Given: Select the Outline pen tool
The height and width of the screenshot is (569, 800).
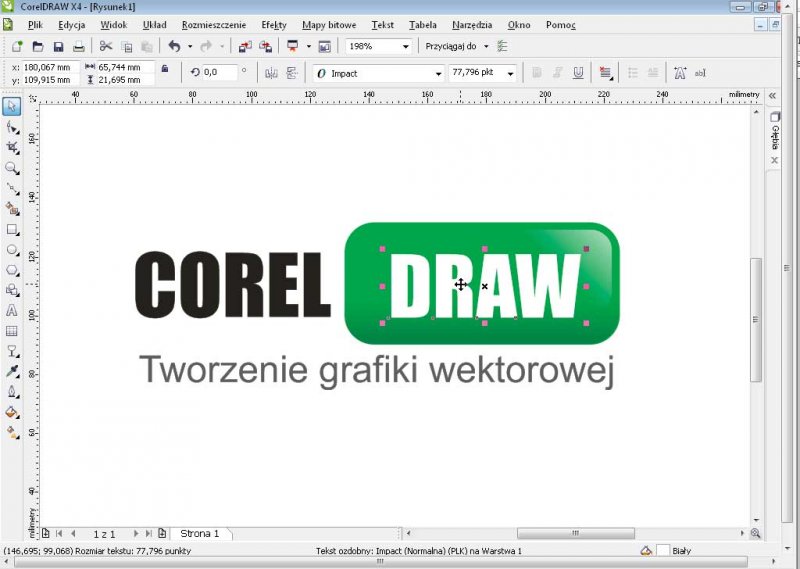Looking at the screenshot, I should pyautogui.click(x=12, y=392).
